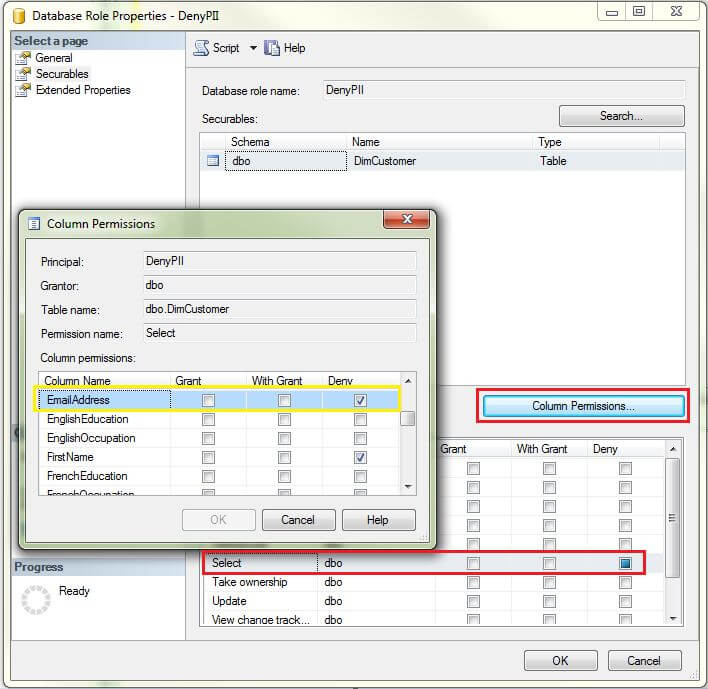Click Column Name header in dialog
The image size is (708, 689).
click(104, 381)
